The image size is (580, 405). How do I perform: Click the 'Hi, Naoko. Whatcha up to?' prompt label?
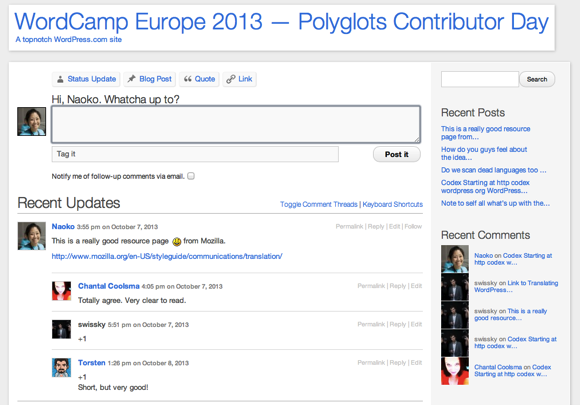[x=115, y=99]
